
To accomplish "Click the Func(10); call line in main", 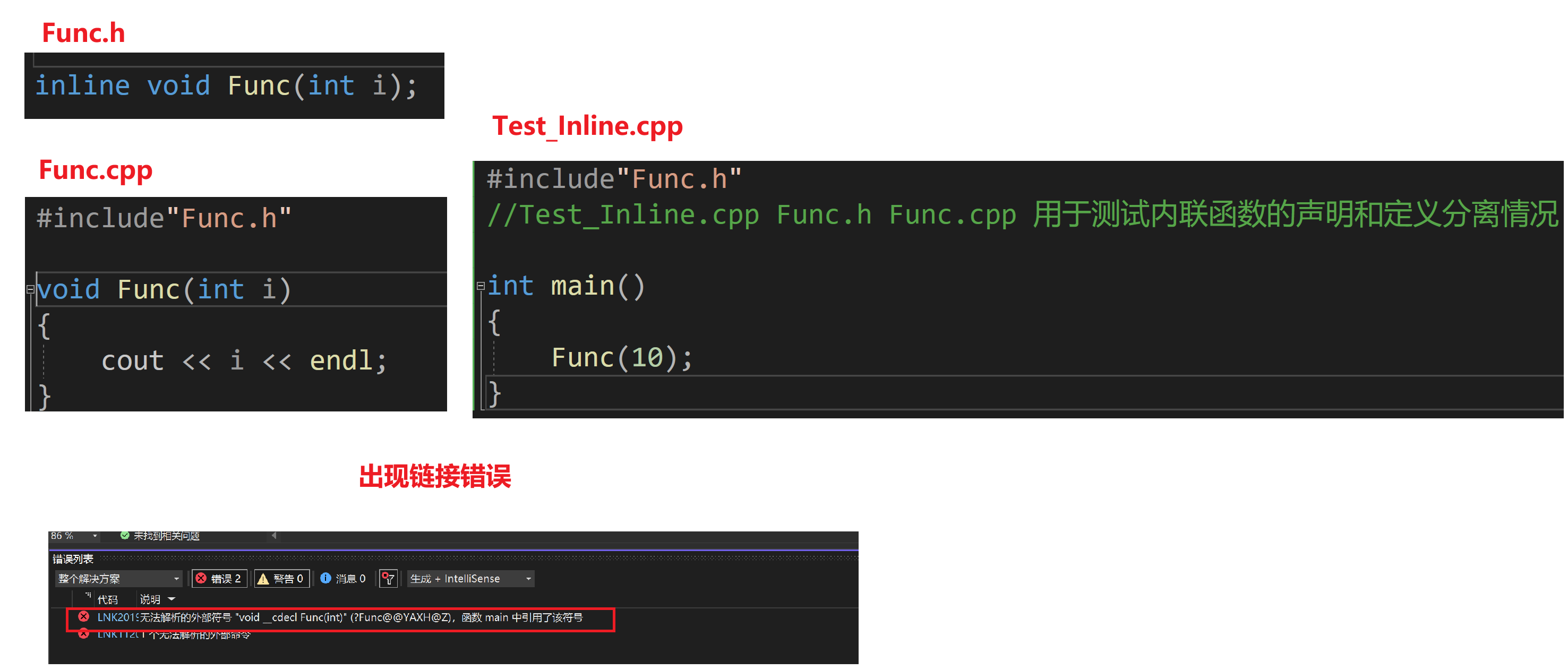I will point(621,358).
